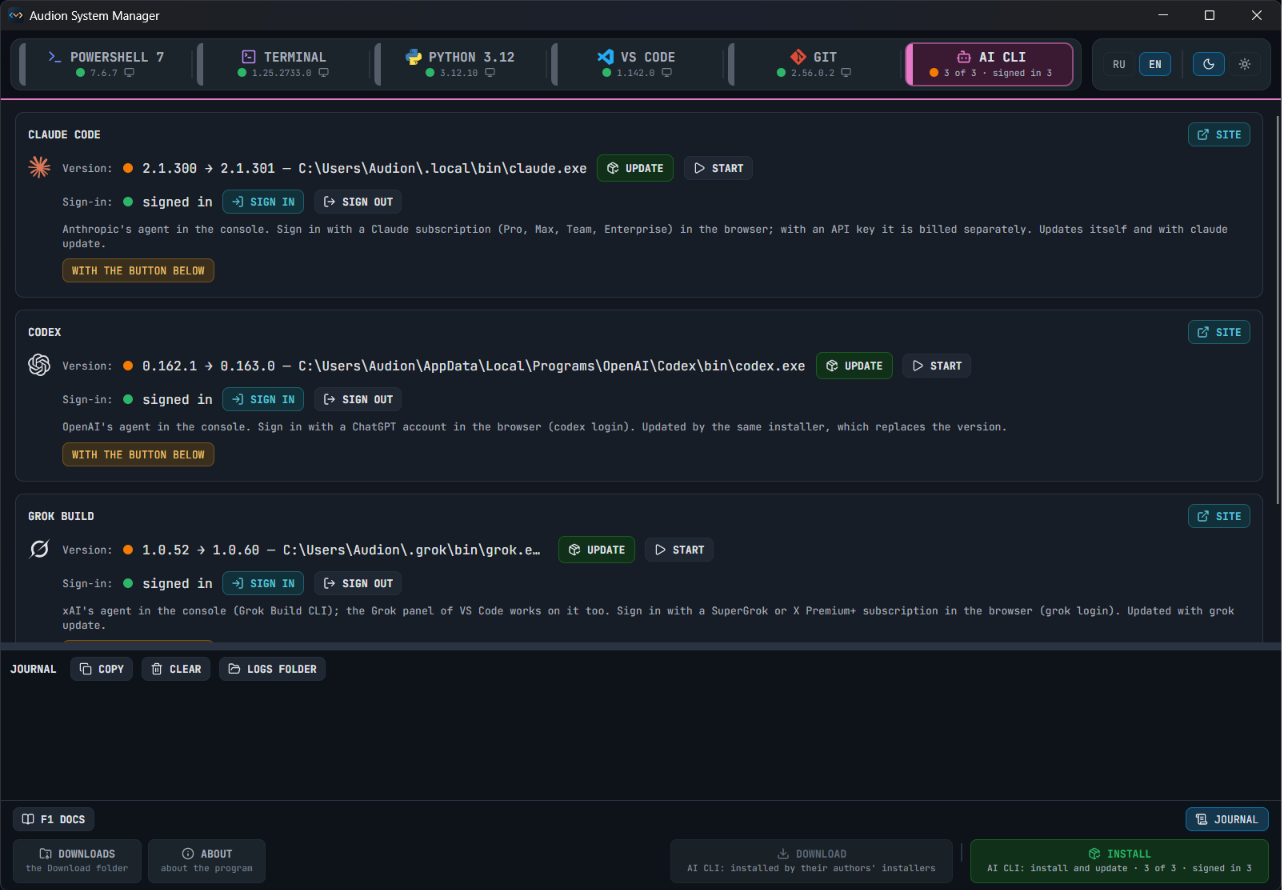Update Claude Code to 2.1.301

click(635, 168)
